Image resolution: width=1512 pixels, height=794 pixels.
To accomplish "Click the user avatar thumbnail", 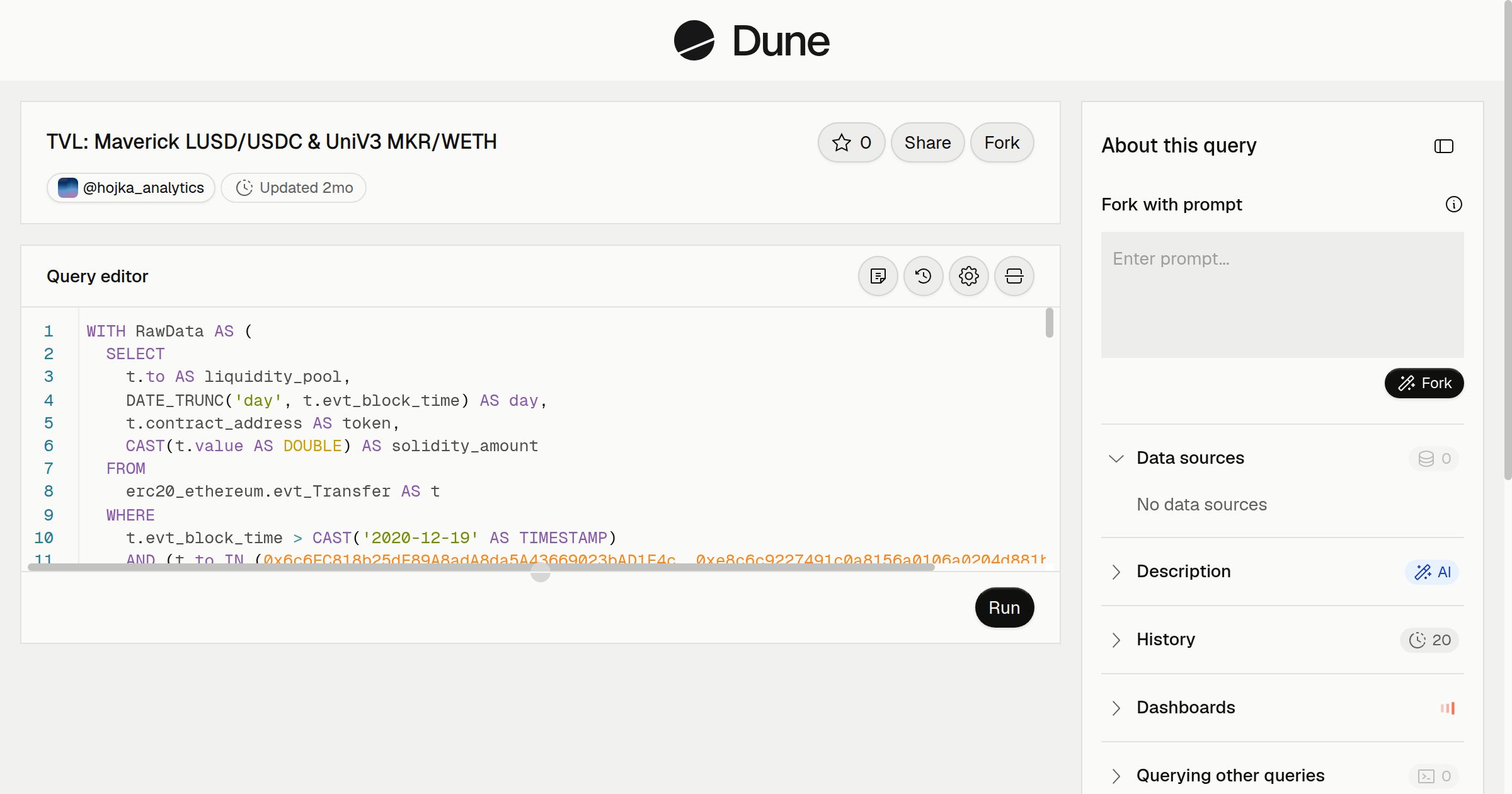I will point(68,188).
